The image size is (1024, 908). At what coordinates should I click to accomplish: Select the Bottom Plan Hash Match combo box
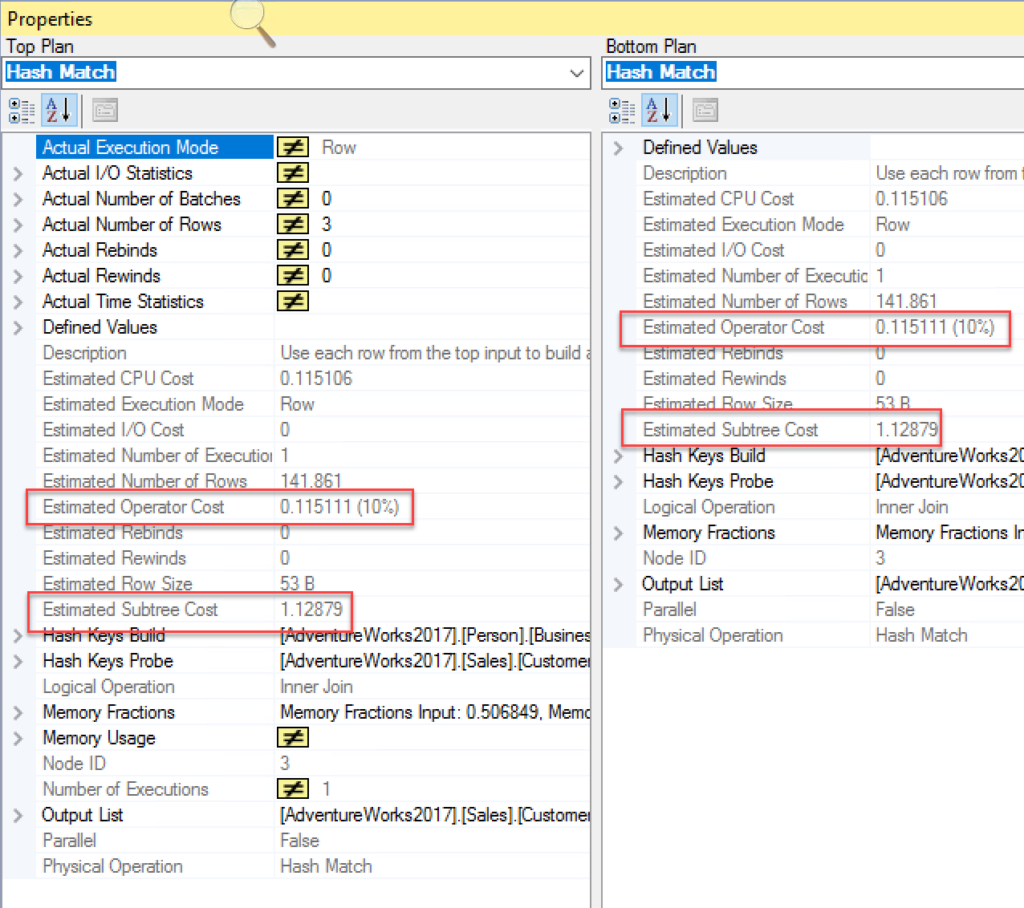pos(812,73)
